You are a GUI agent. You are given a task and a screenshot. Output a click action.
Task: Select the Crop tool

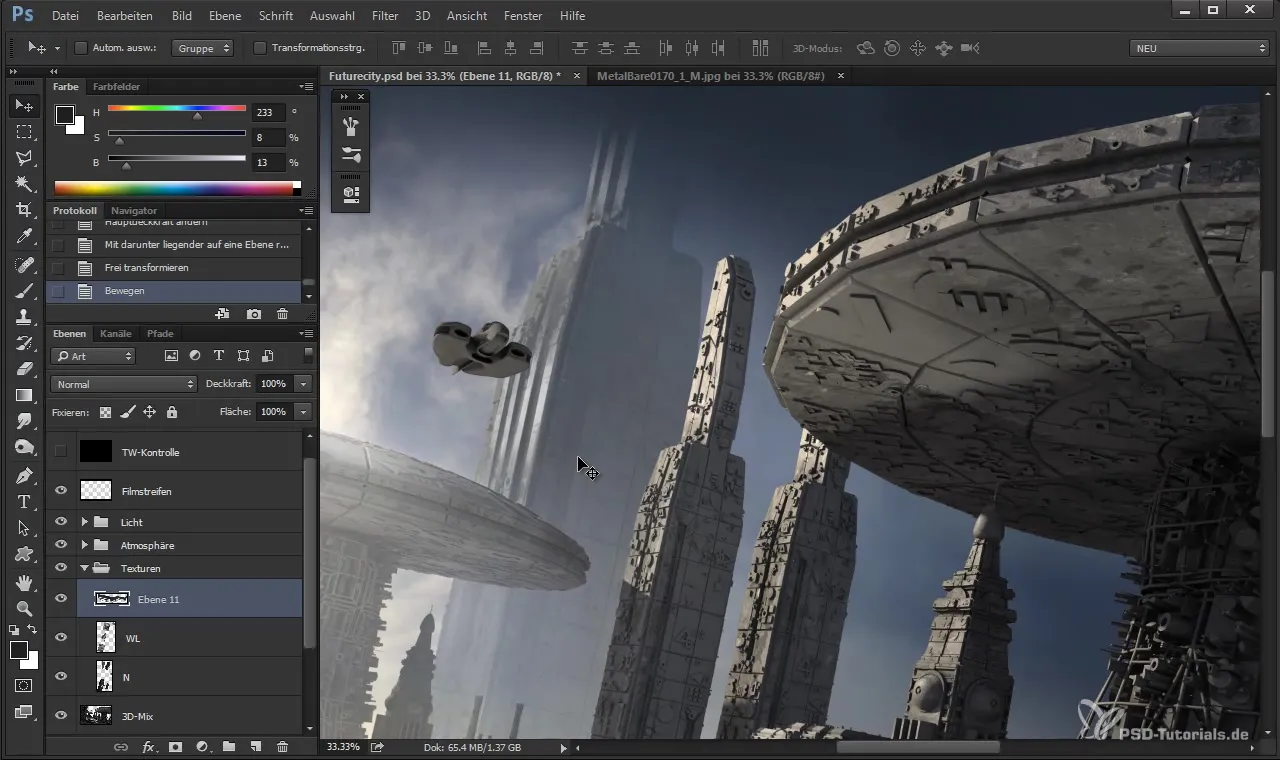[24, 210]
